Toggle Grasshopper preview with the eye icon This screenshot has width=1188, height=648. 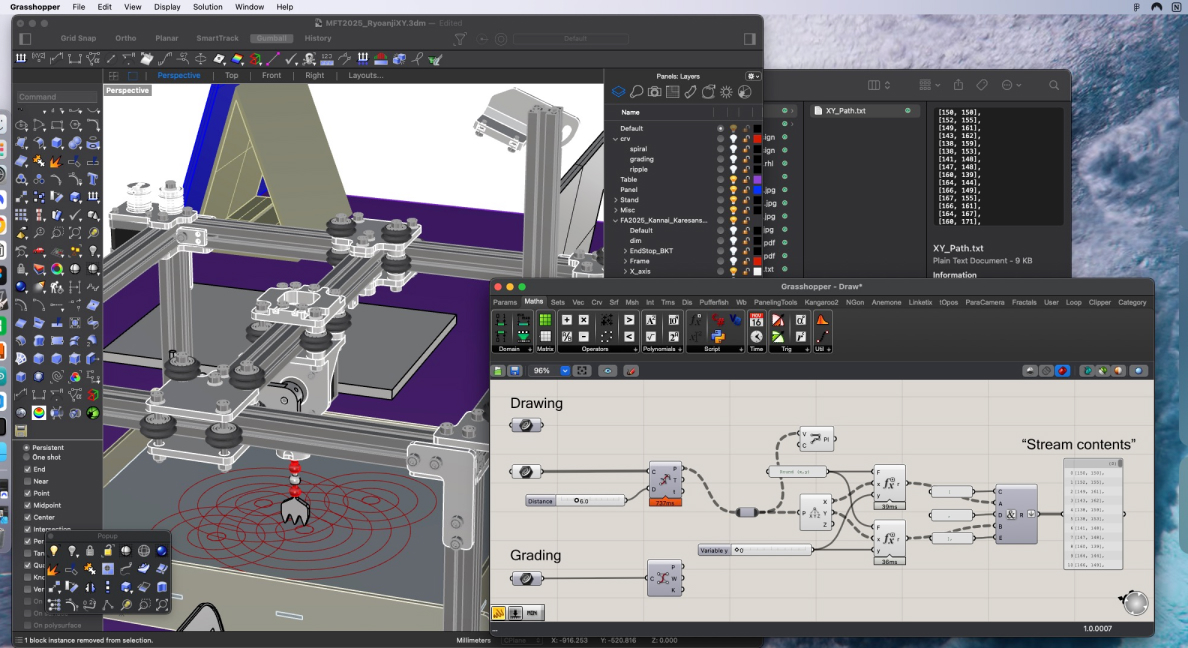point(608,371)
